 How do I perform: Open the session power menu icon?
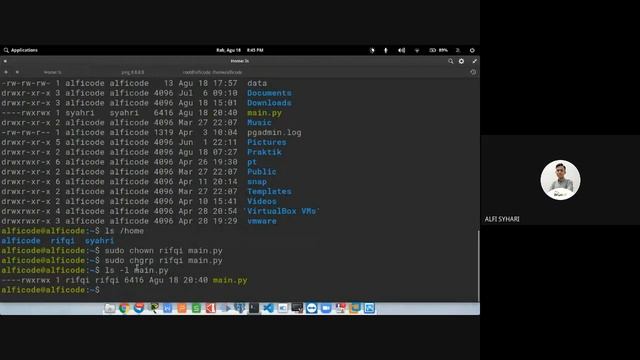pos(472,50)
